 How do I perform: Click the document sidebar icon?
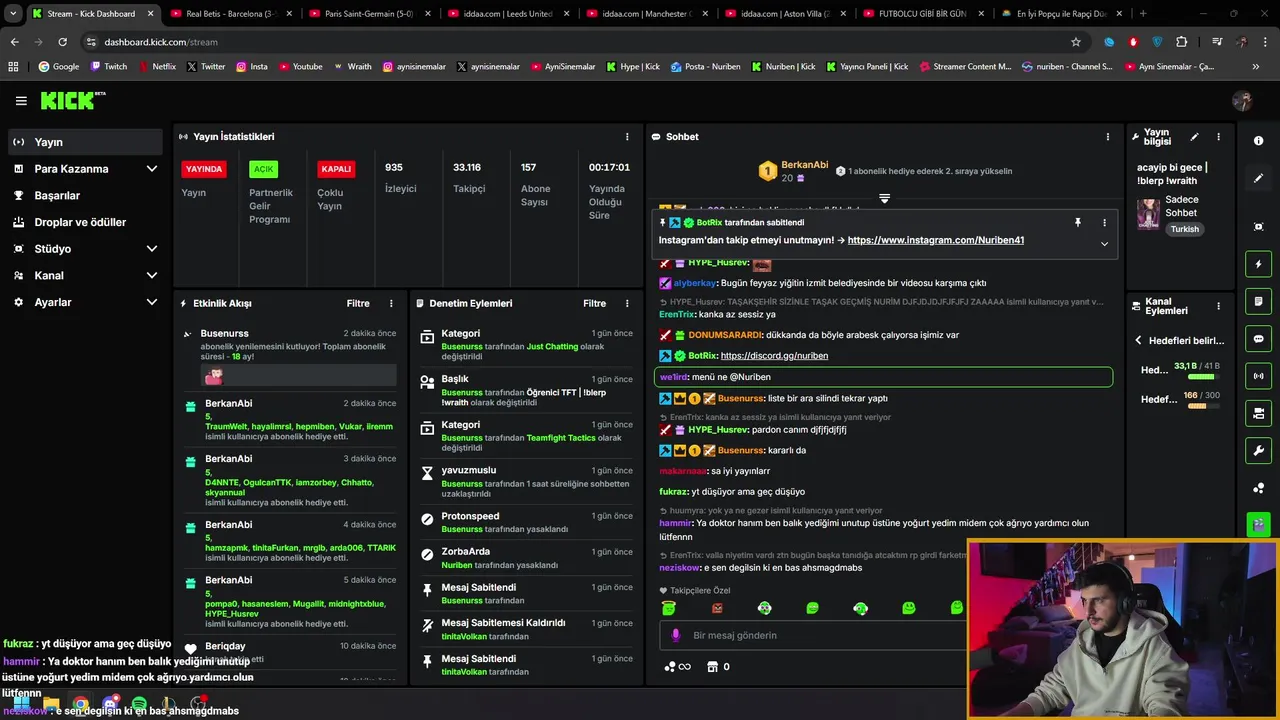click(x=1258, y=301)
